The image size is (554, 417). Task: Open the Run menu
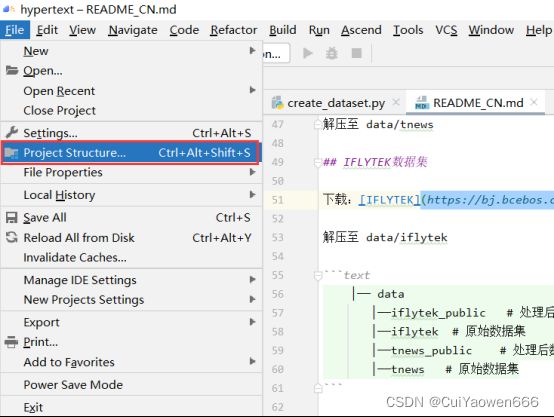[319, 30]
